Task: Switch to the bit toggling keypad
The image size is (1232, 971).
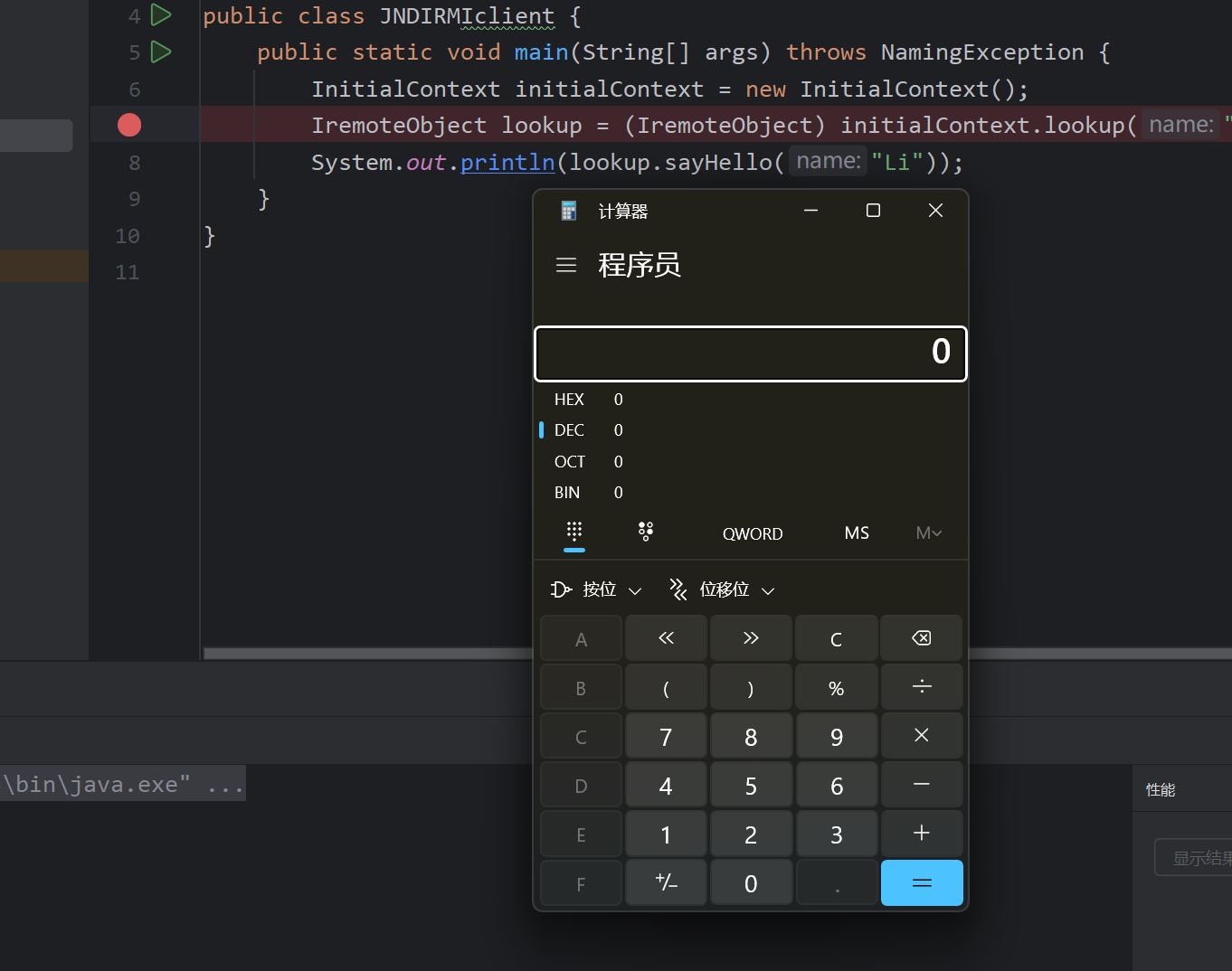Action: pos(646,533)
